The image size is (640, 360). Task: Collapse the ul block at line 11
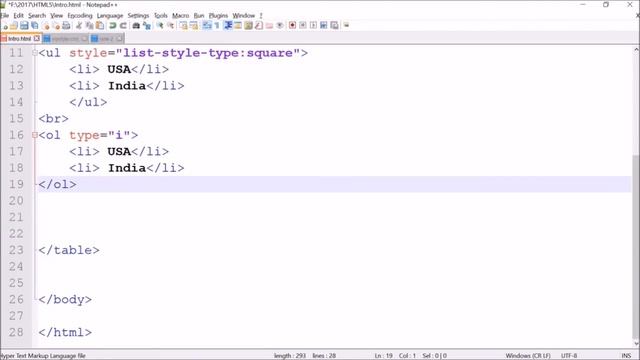[x=35, y=53]
